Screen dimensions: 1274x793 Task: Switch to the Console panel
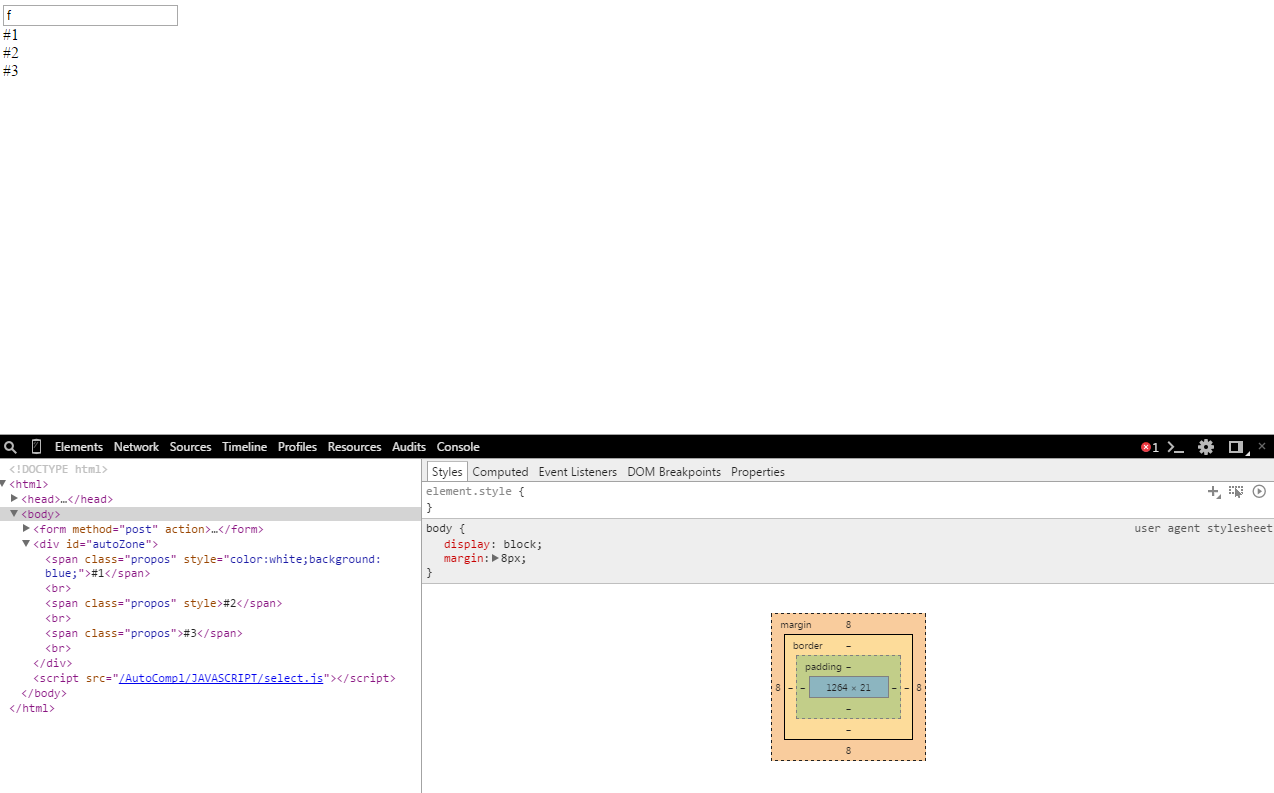coord(458,447)
